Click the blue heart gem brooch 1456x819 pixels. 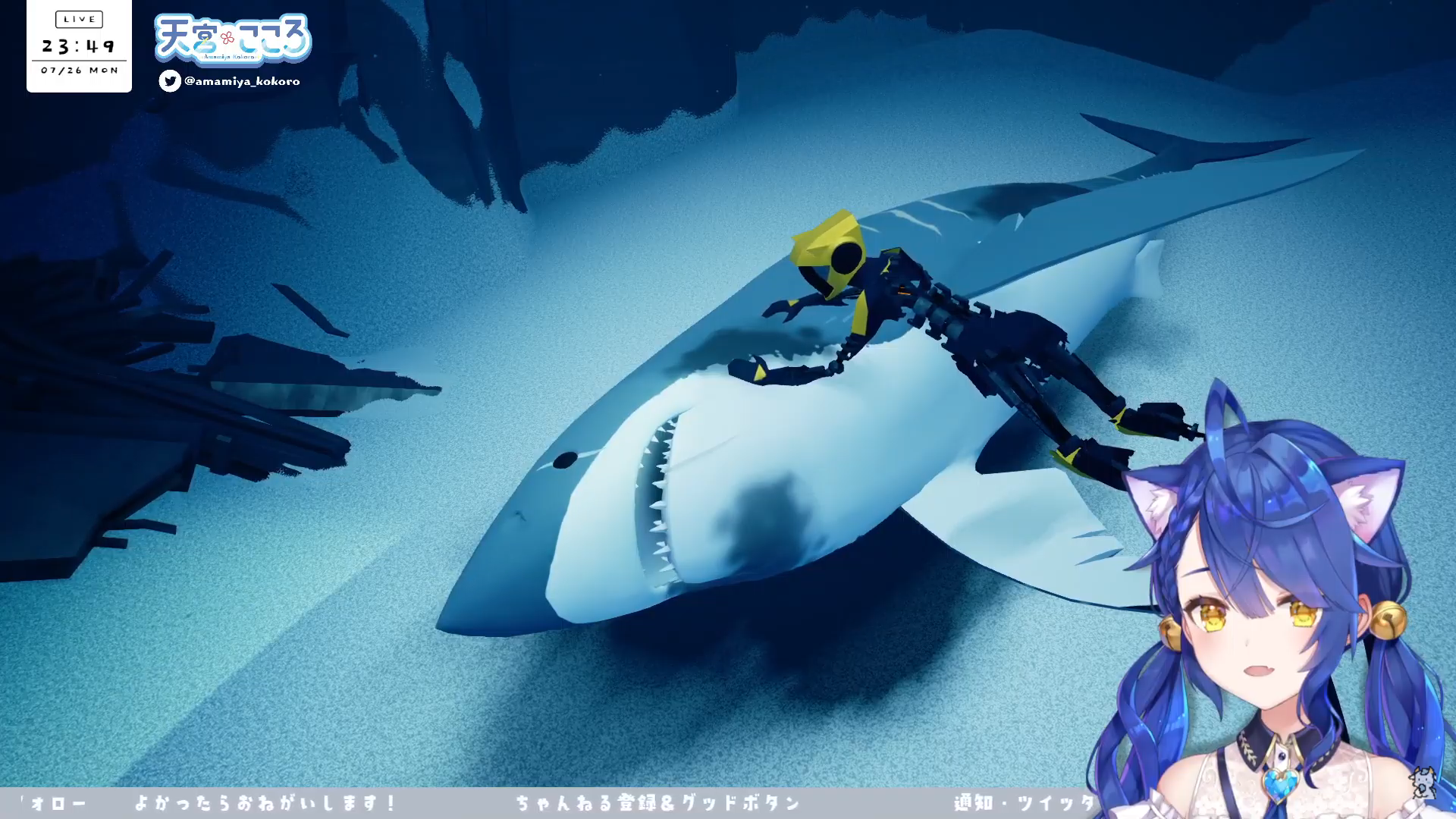tap(1280, 784)
